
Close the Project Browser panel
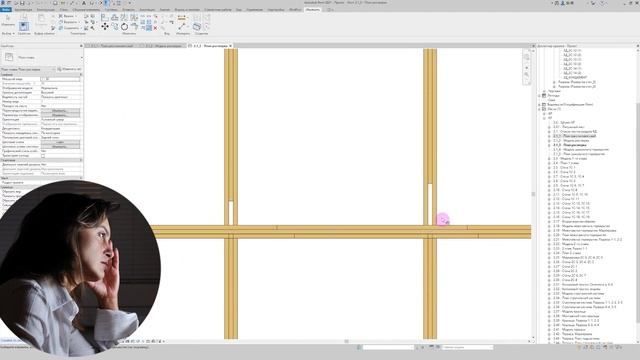638,46
